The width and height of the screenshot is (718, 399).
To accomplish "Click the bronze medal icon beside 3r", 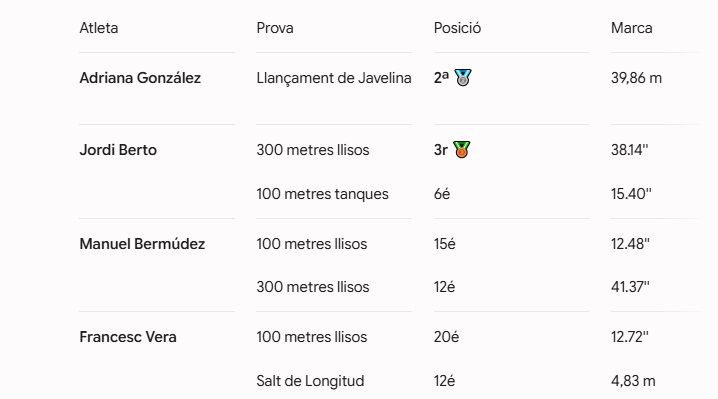I will 461,149.
